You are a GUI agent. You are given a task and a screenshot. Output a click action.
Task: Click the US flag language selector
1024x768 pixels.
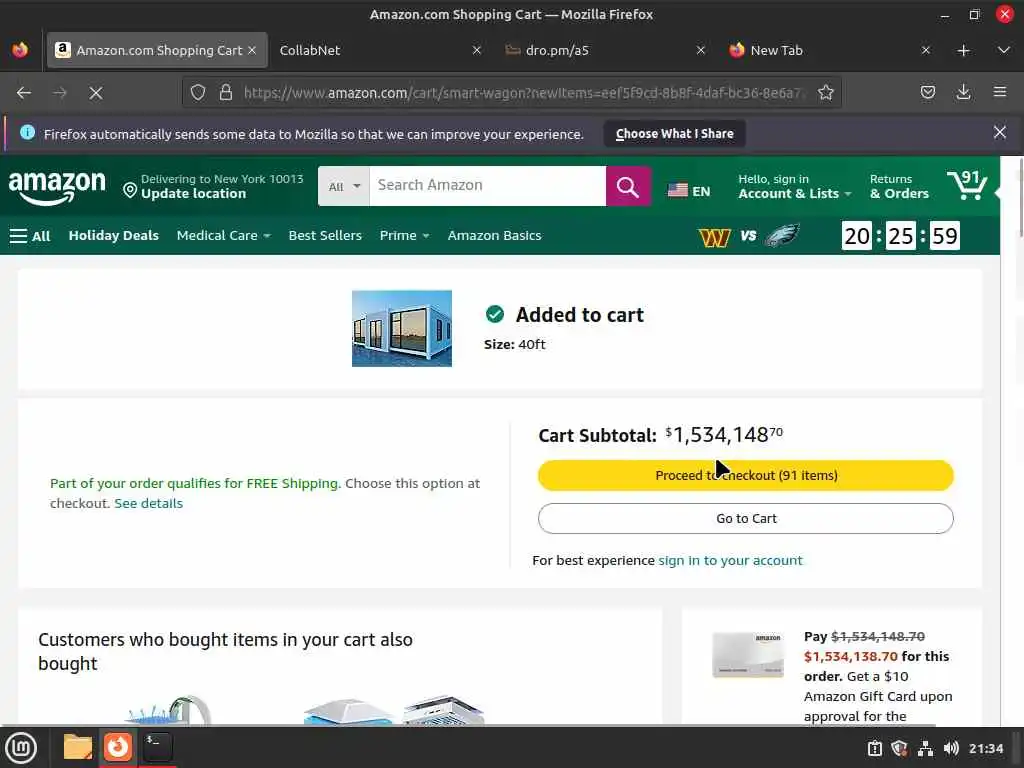(688, 191)
